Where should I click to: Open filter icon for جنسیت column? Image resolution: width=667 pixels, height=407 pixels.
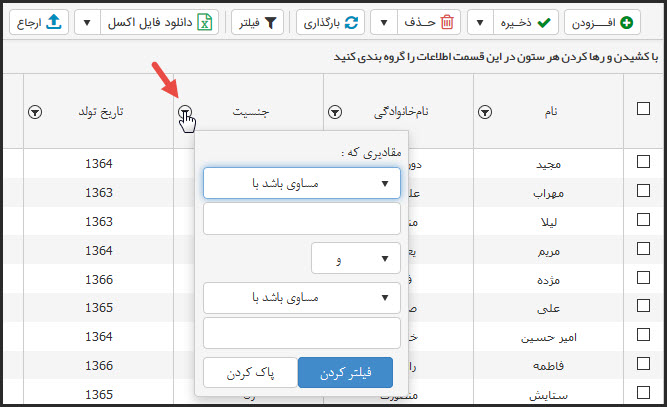pos(185,111)
